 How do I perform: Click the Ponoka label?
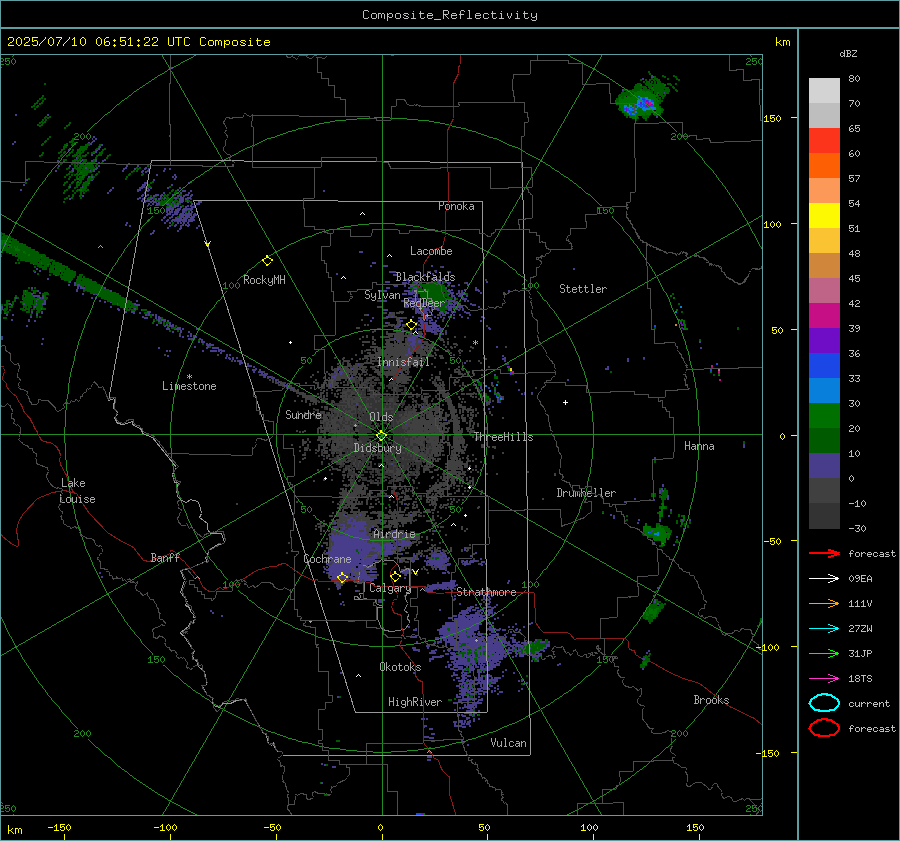456,207
